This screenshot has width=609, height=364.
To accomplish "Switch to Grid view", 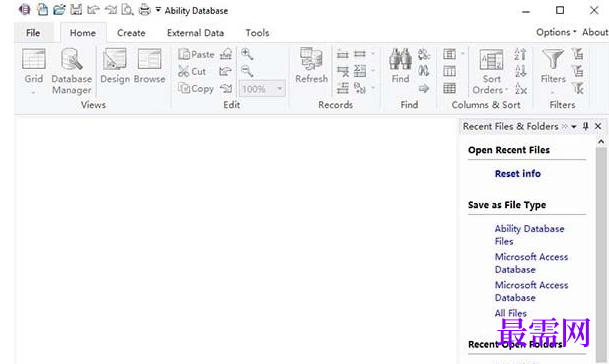I will click(34, 66).
